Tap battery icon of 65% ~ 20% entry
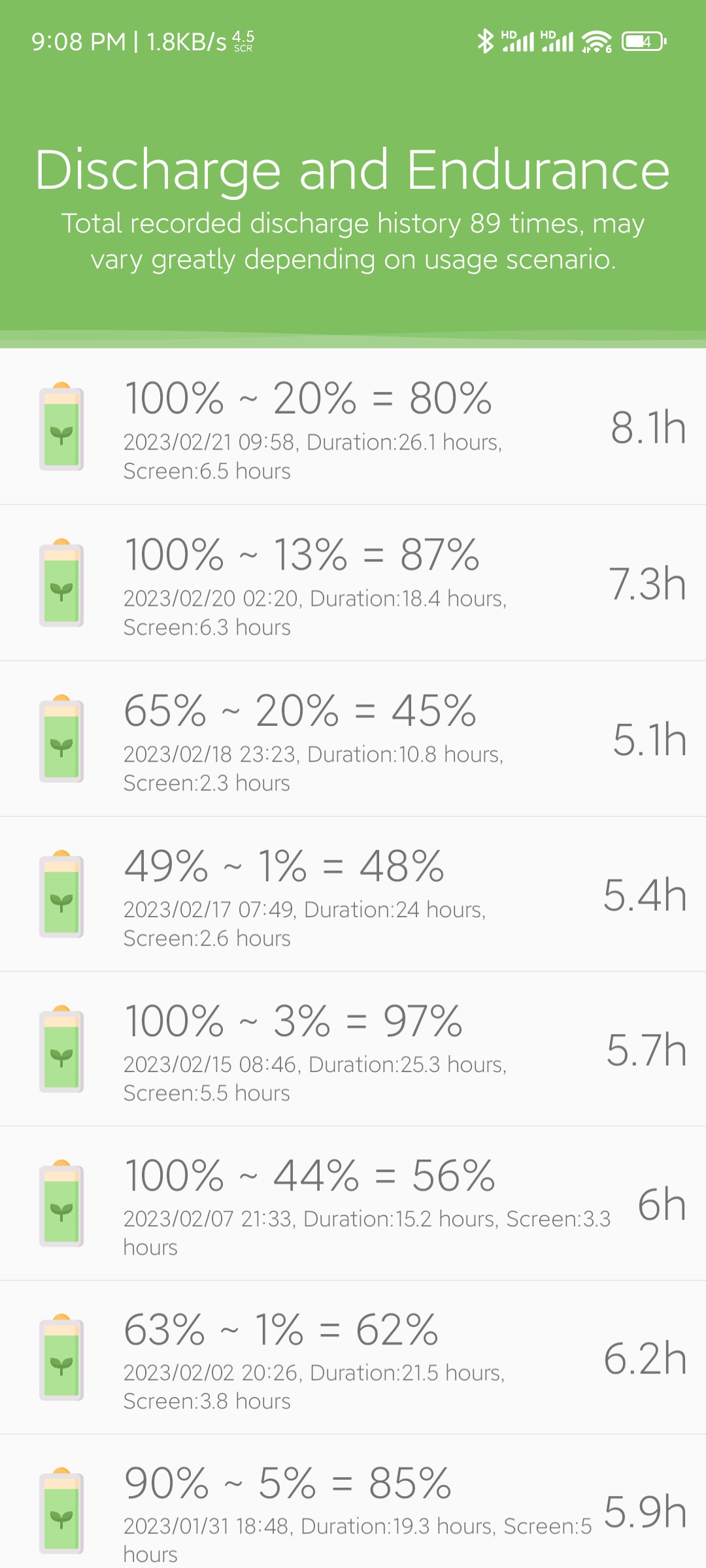The image size is (706, 1568). click(x=61, y=738)
